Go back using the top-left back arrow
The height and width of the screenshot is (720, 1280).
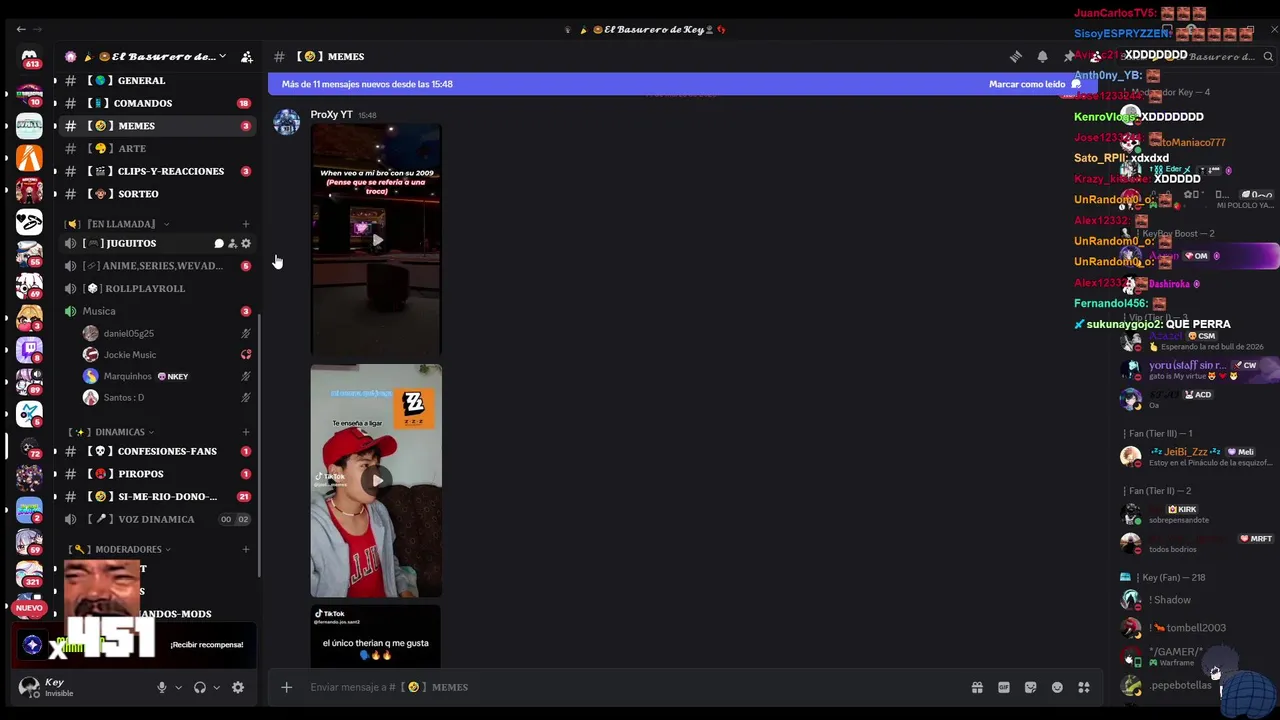(x=21, y=29)
